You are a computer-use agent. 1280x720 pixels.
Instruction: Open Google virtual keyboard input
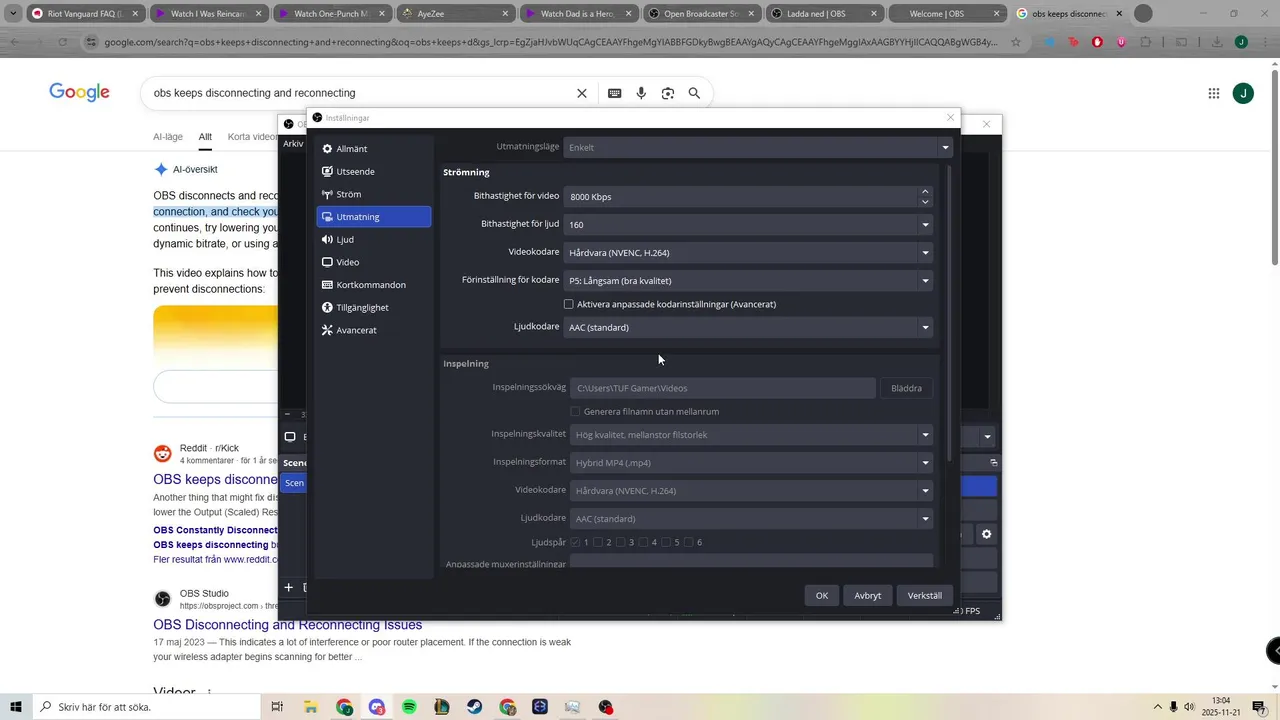coord(615,93)
